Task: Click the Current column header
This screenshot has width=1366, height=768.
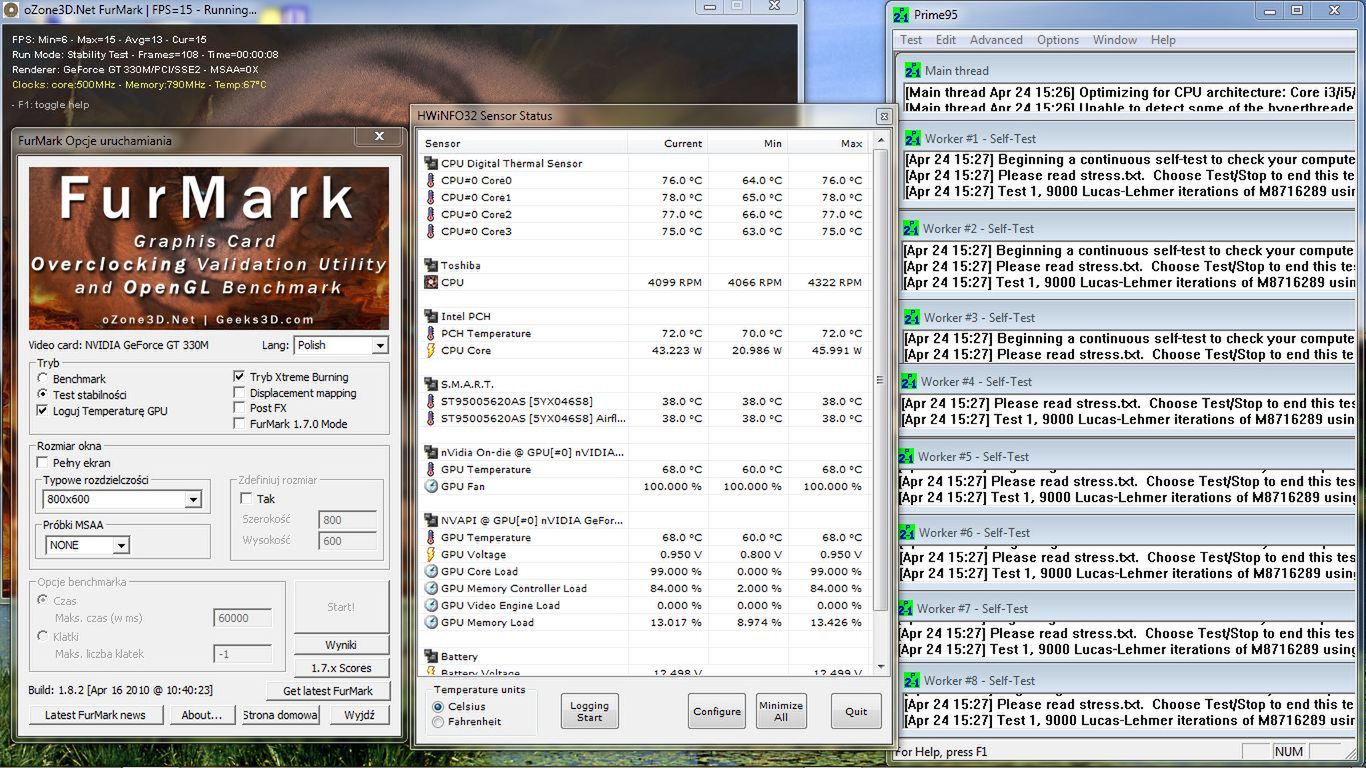Action: pyautogui.click(x=667, y=143)
